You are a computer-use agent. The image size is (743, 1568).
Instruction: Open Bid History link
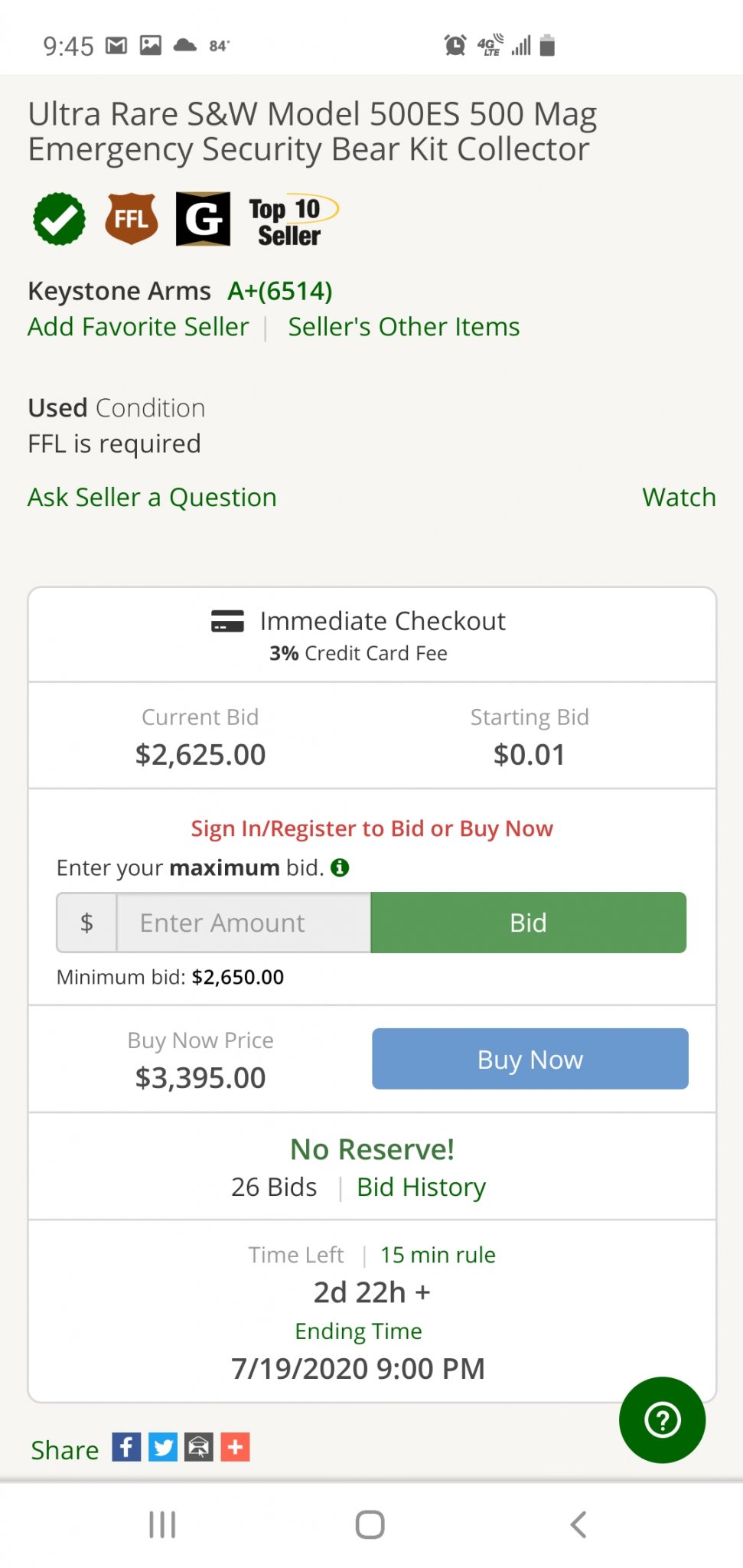point(421,1187)
